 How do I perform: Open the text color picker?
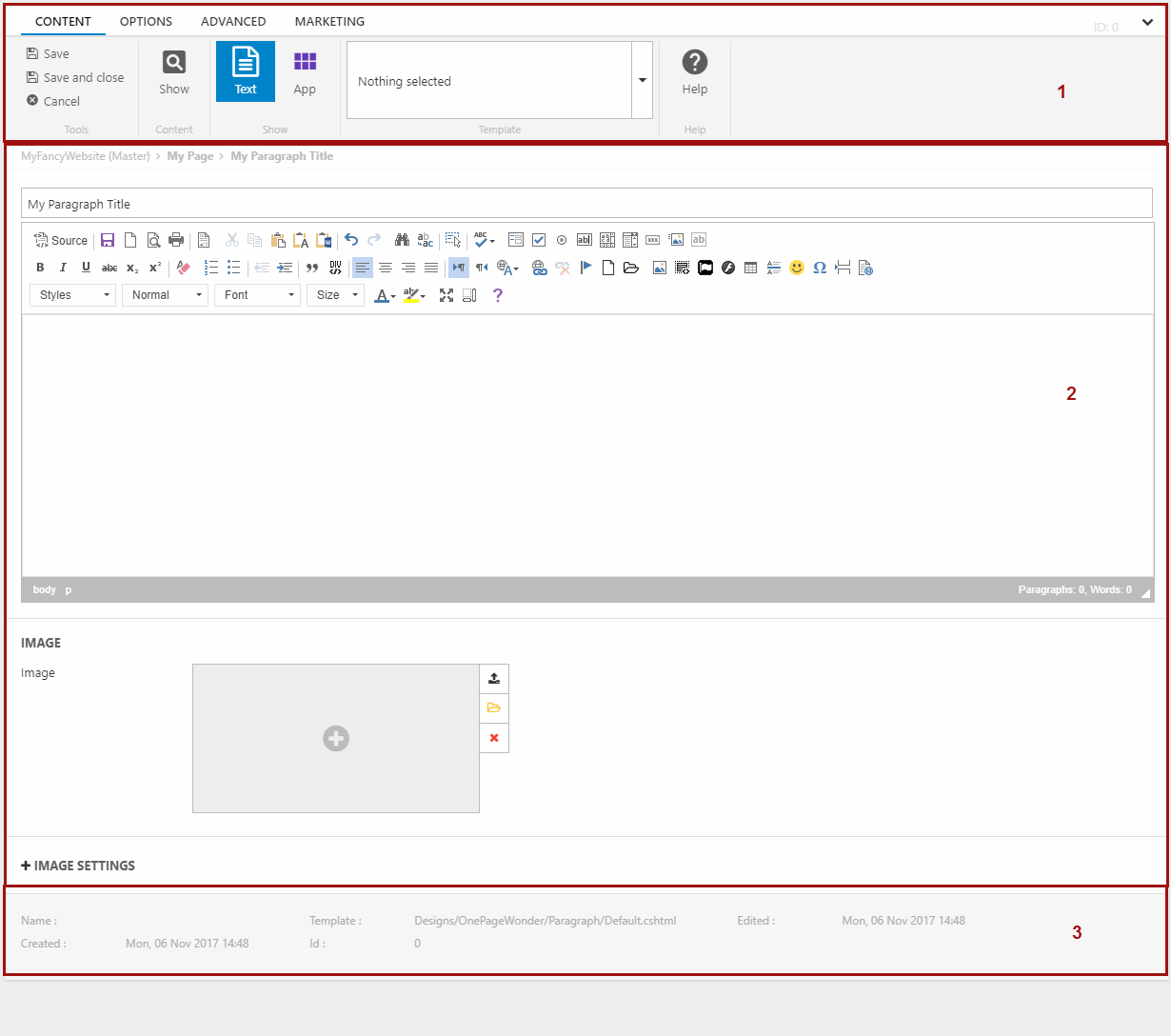tap(385, 295)
